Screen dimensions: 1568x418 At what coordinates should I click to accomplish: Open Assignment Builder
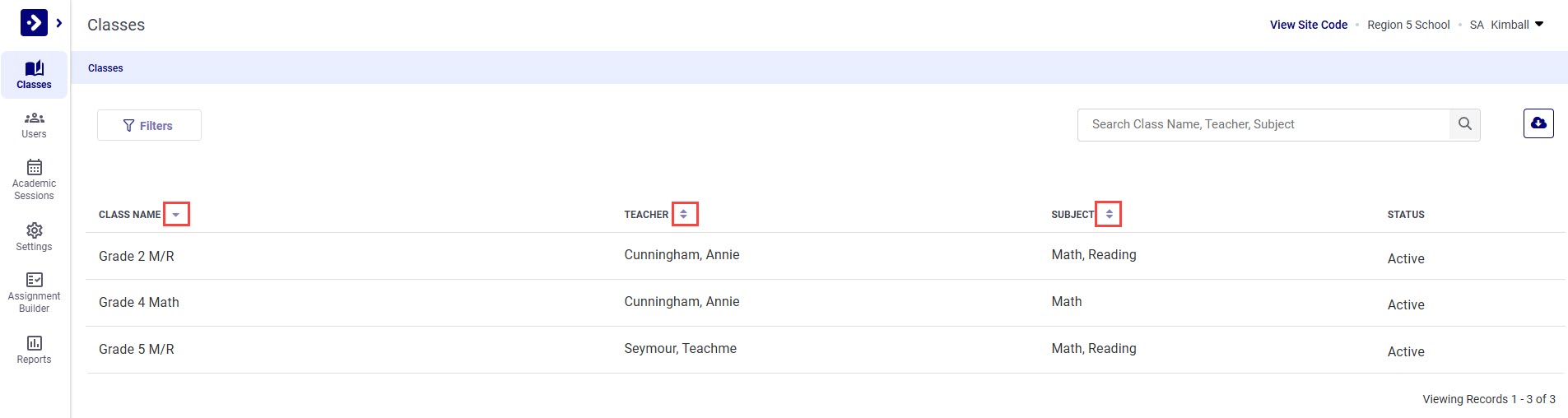34,292
